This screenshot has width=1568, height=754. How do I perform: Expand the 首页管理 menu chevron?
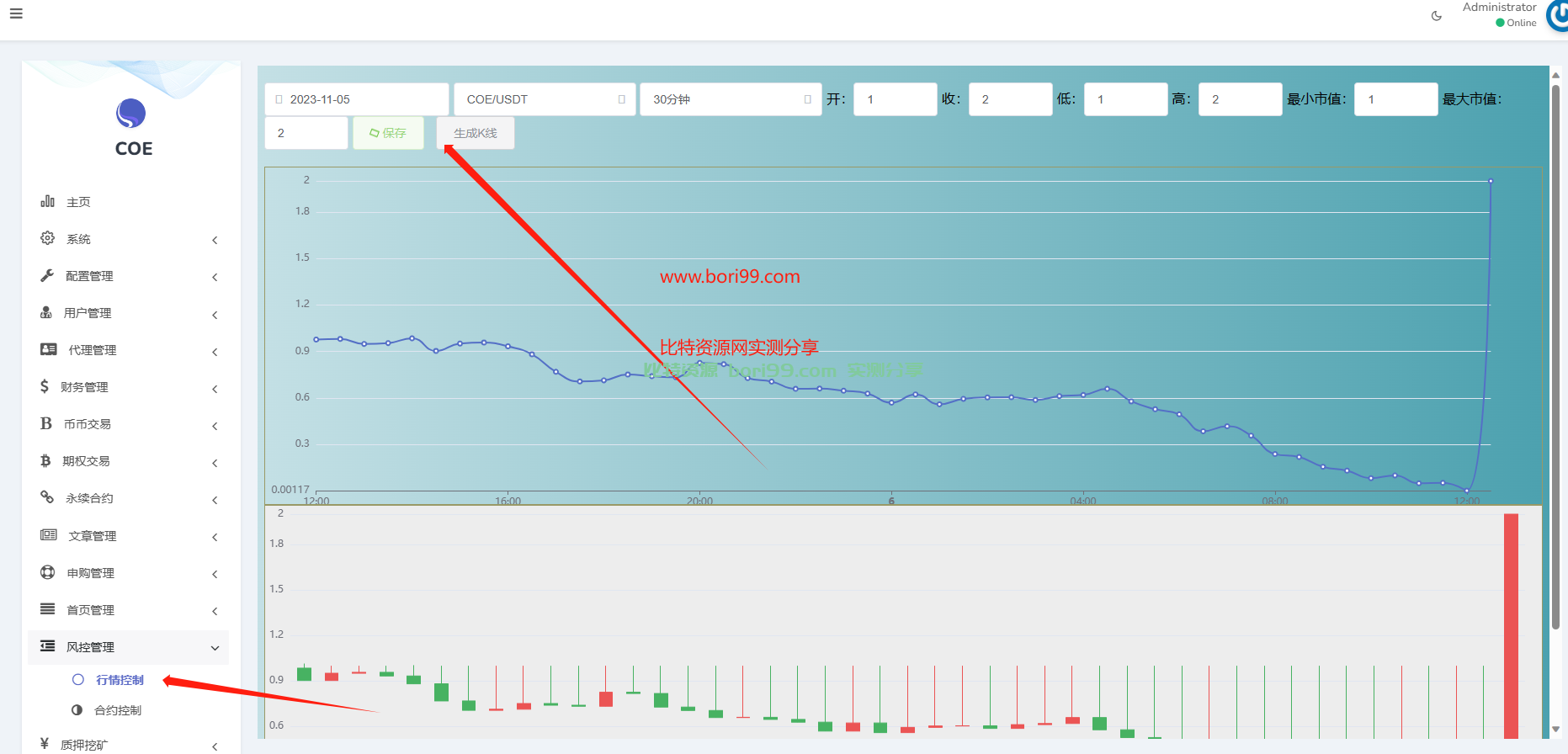[x=215, y=611]
